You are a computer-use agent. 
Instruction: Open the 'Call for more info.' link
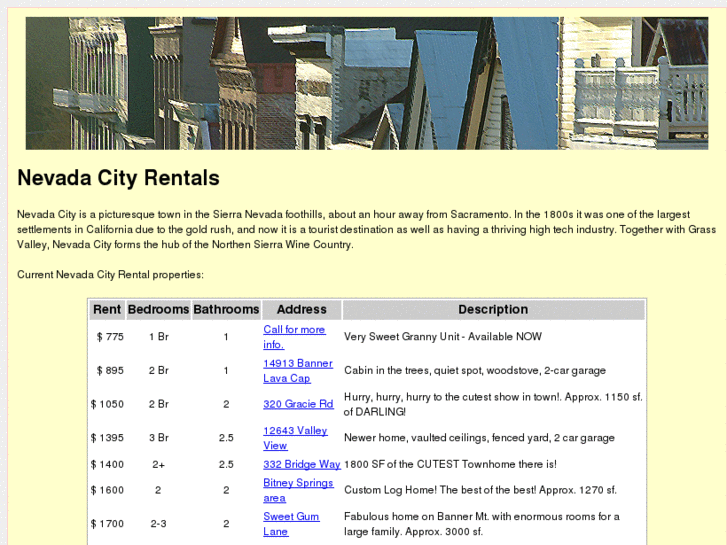click(294, 337)
